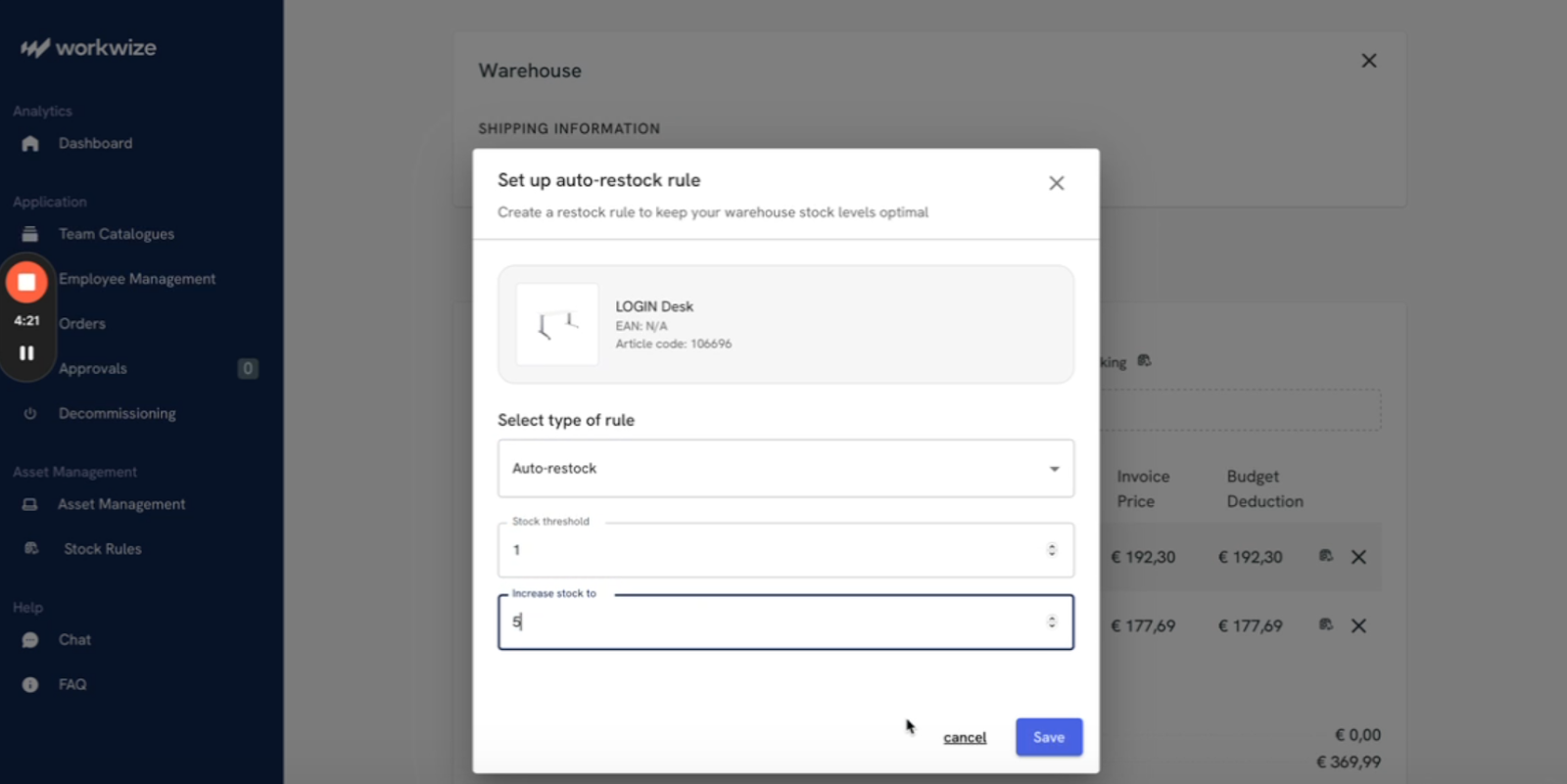The height and width of the screenshot is (784, 1567).
Task: Click the Stock Rules icon
Action: click(31, 549)
